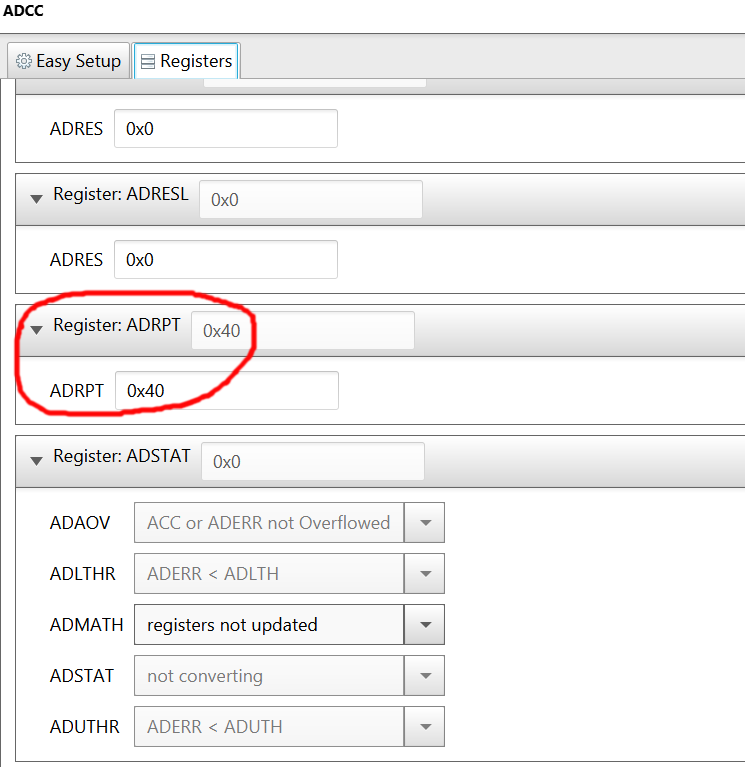Collapse the Register: ADRPT section

36,330
